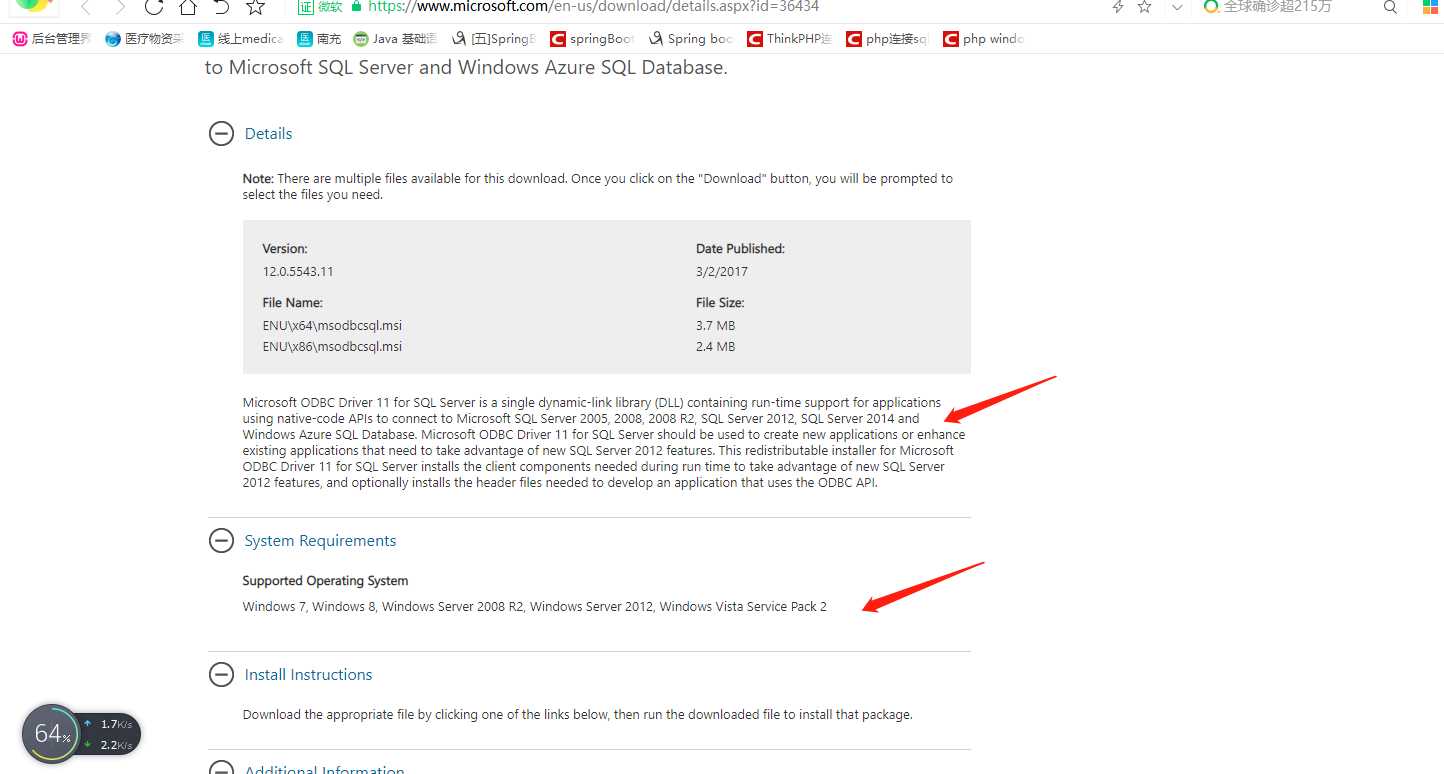The height and width of the screenshot is (774, 1444).
Task: Click the bookmark star inside the address bar
Action: pos(1145,7)
